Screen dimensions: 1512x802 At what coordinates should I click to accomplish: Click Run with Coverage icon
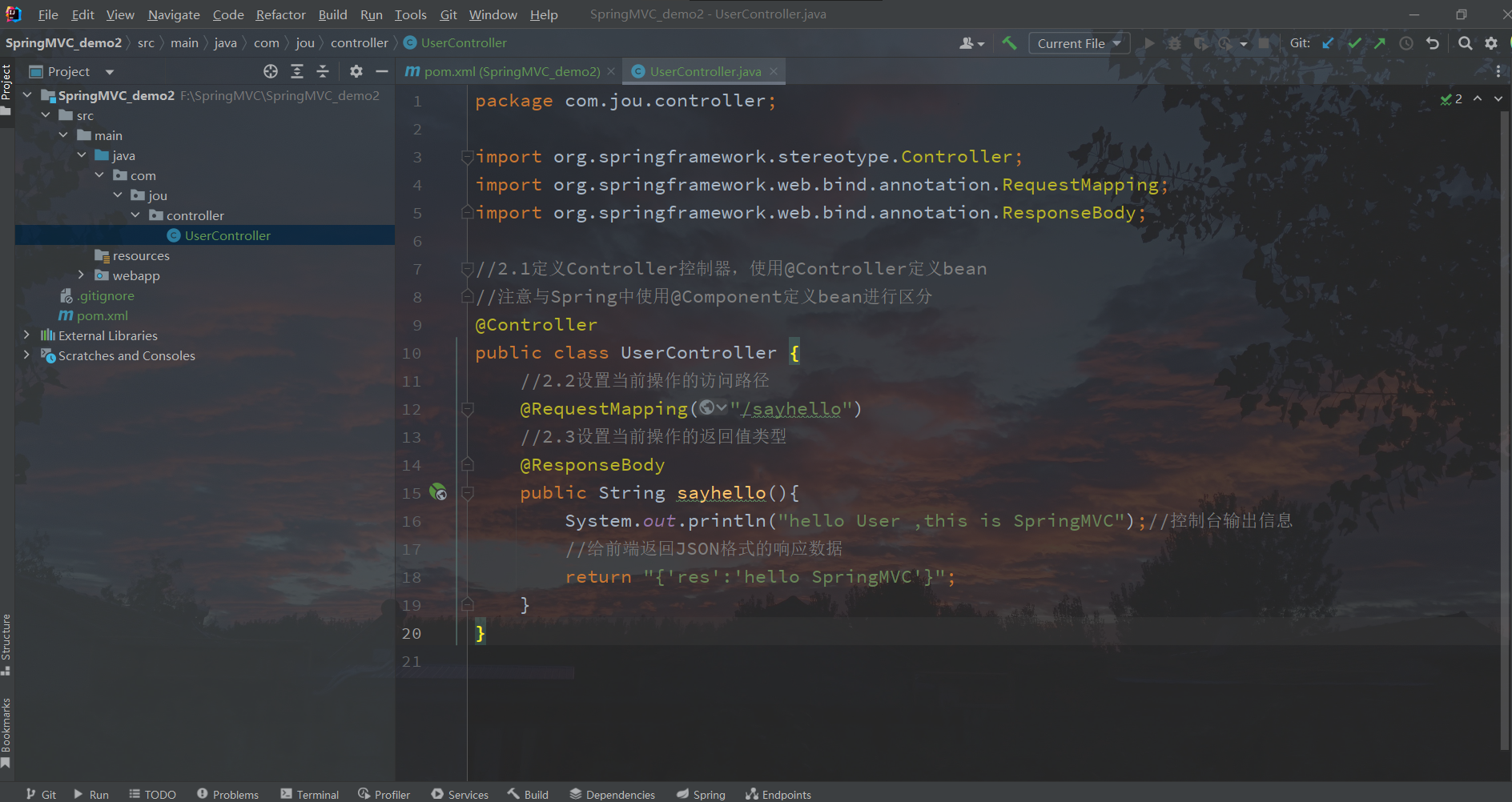pyautogui.click(x=1200, y=43)
